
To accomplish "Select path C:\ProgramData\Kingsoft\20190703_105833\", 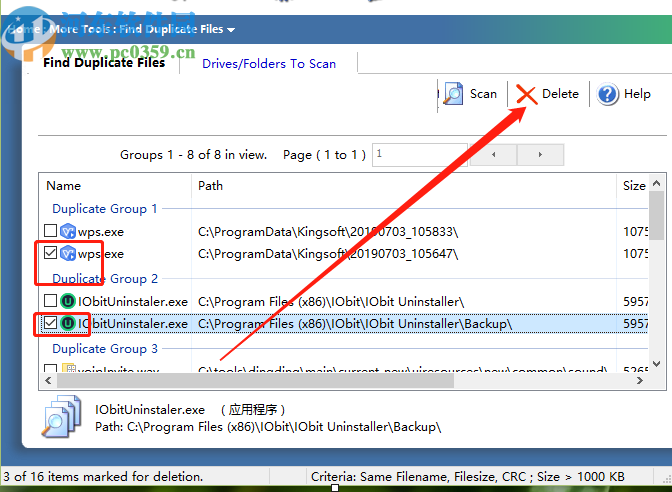I will (328, 232).
